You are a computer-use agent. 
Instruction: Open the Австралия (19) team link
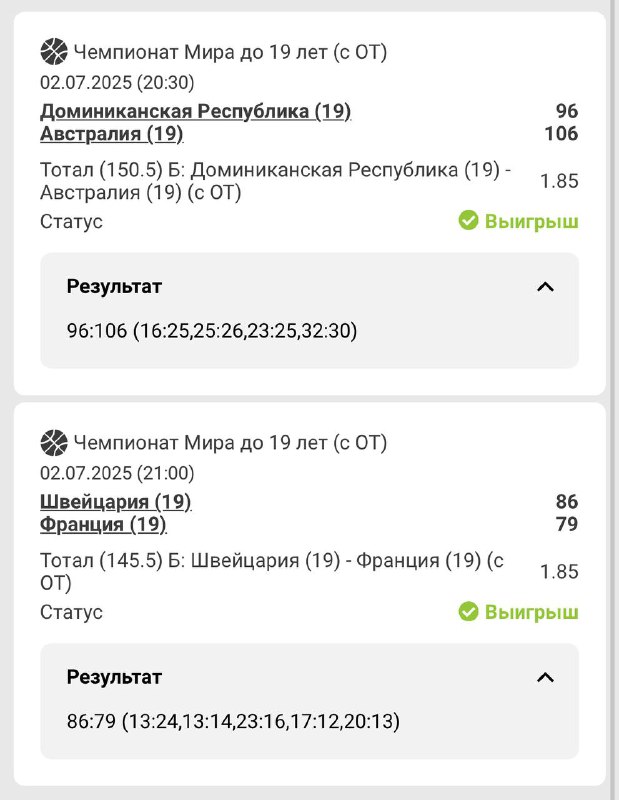pos(112,134)
